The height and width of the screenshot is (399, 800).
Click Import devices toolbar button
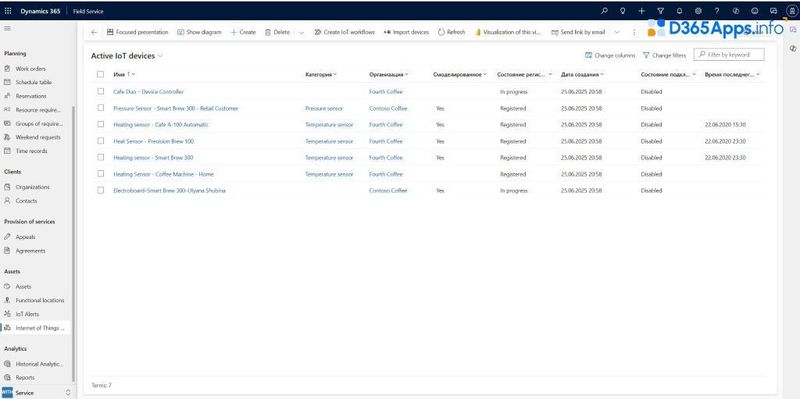pyautogui.click(x=407, y=32)
